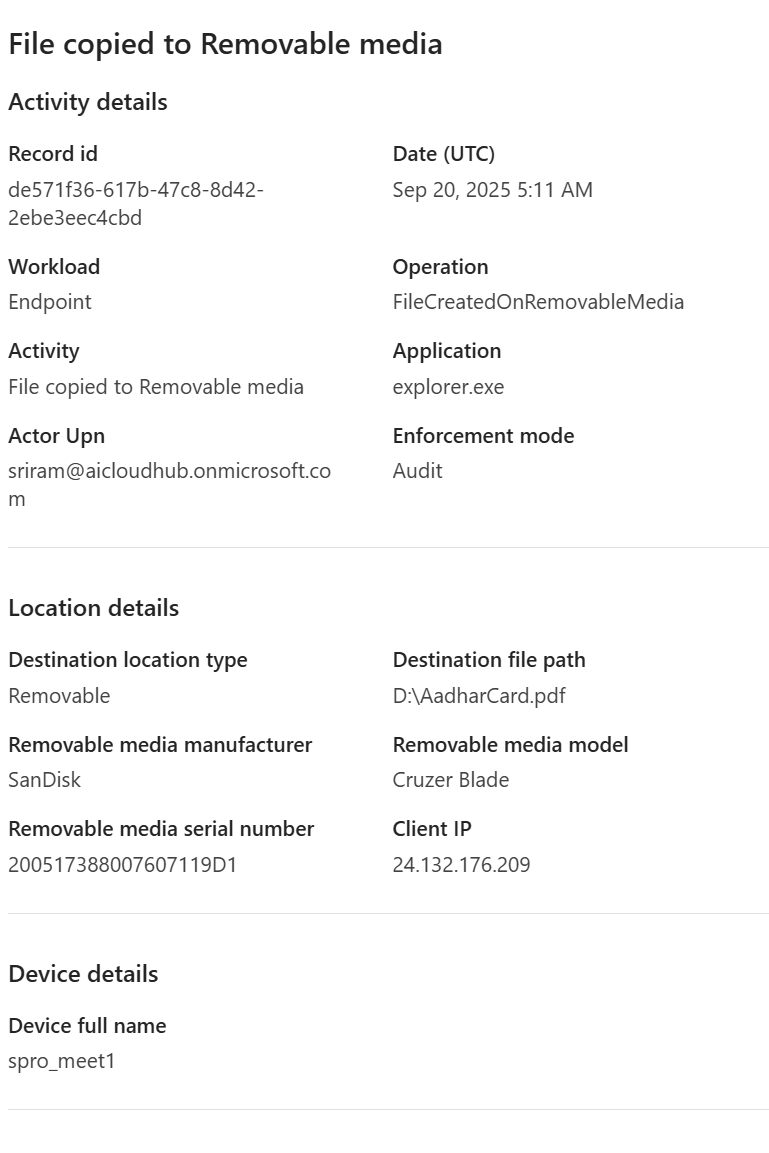Click the Destination location type value Removable
The height and width of the screenshot is (1153, 769).
pos(59,696)
